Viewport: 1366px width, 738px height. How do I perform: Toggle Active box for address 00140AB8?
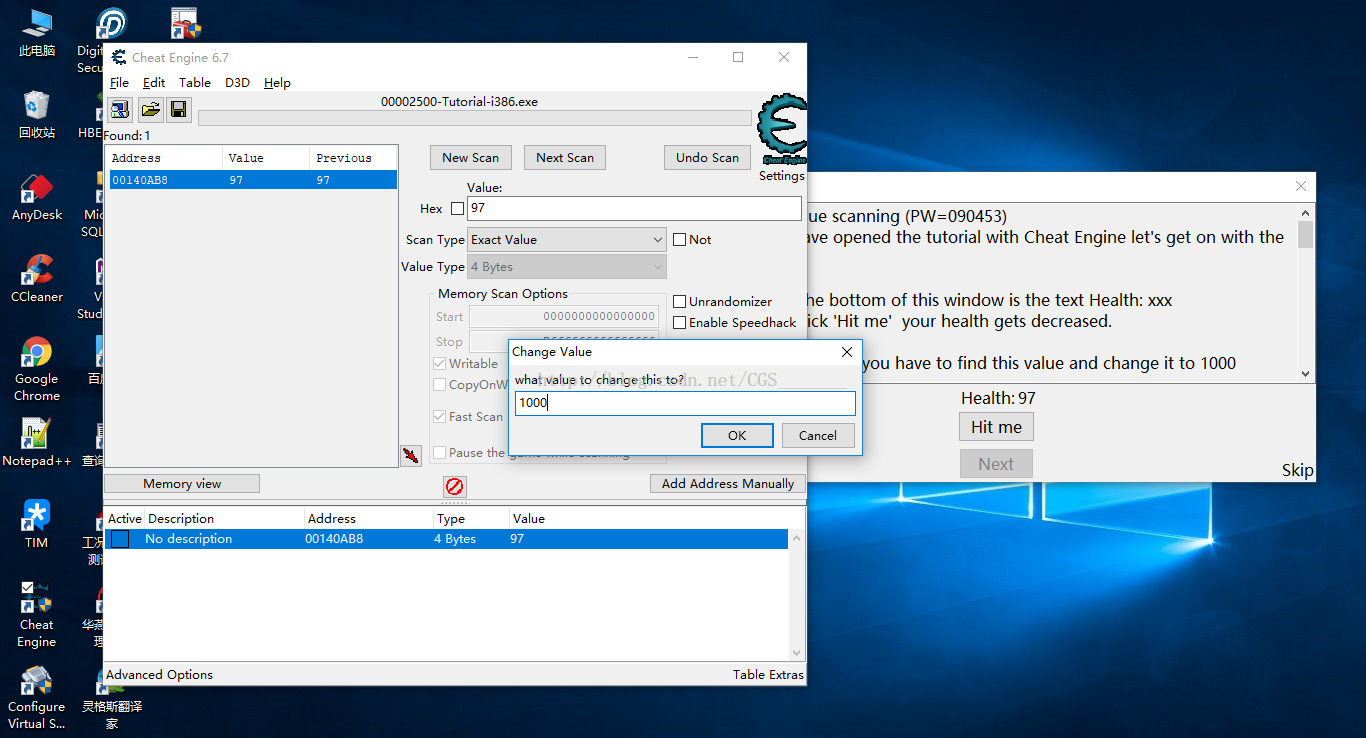pyautogui.click(x=120, y=539)
